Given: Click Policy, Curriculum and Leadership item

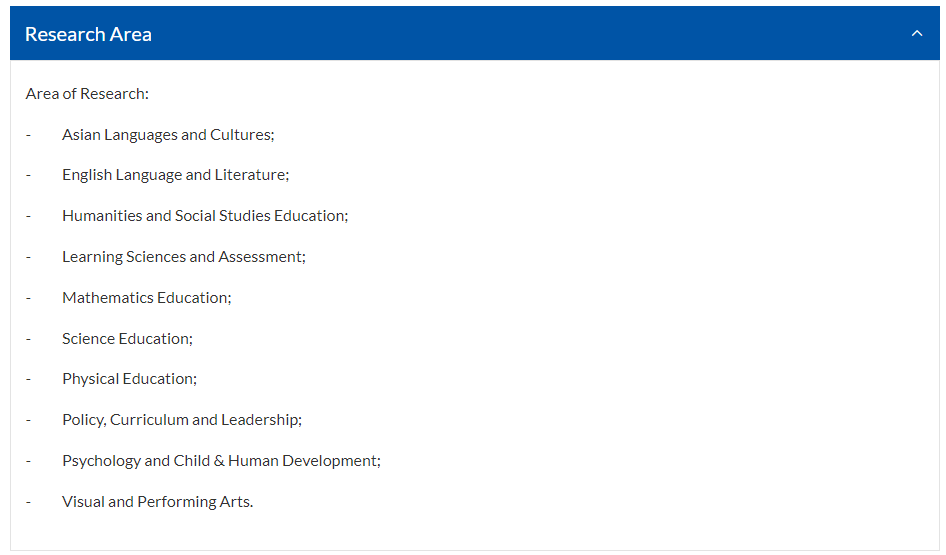Looking at the screenshot, I should tap(182, 420).
